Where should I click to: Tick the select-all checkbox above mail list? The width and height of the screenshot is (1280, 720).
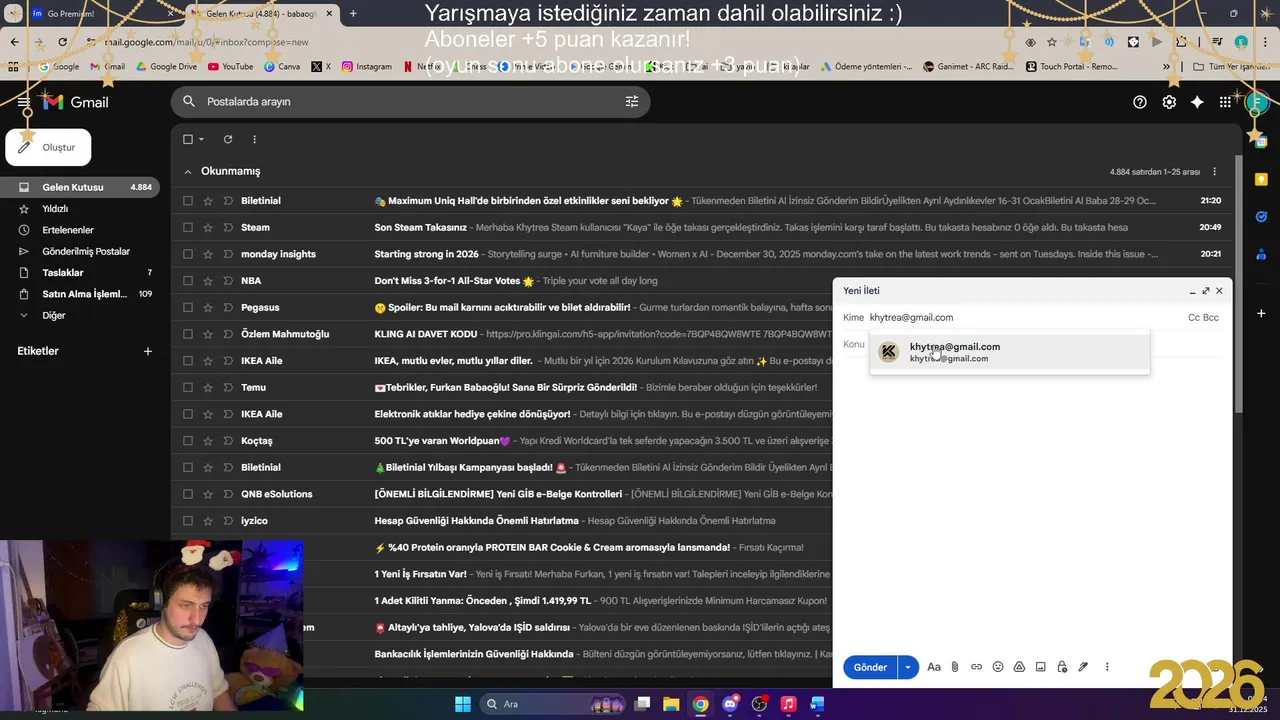tap(188, 139)
